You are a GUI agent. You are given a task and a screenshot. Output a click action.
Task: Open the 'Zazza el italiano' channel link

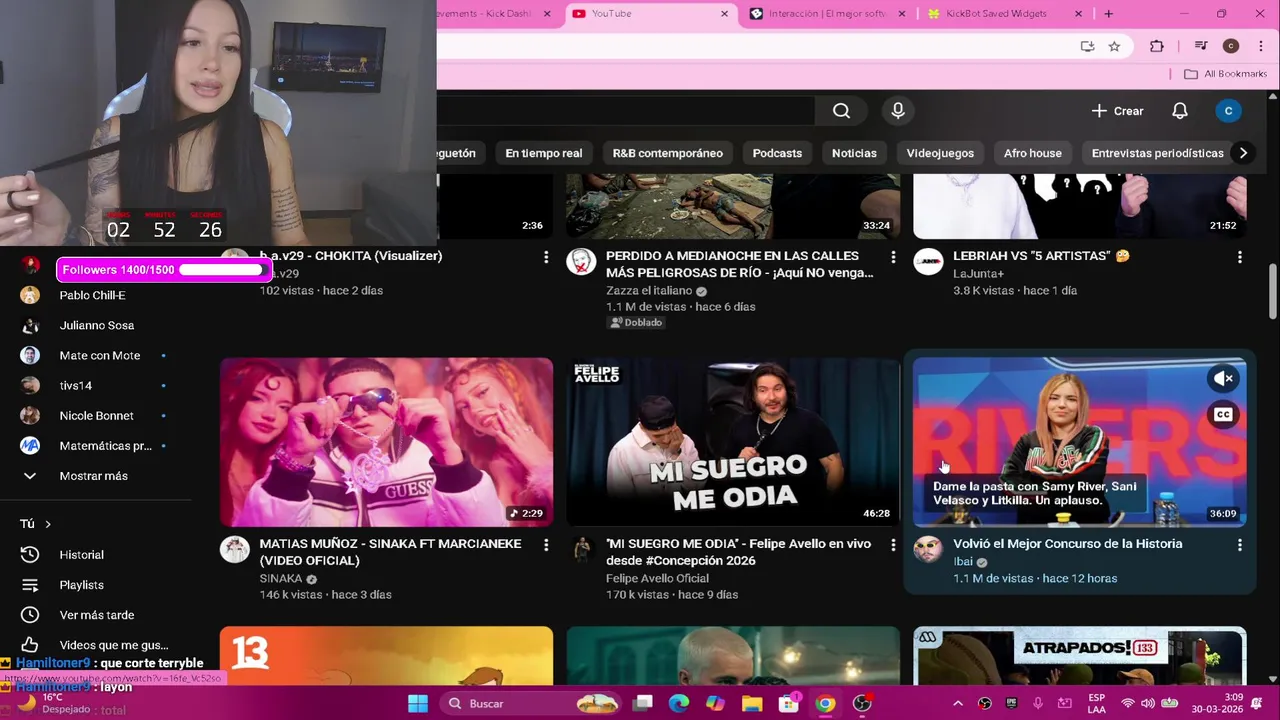649,291
